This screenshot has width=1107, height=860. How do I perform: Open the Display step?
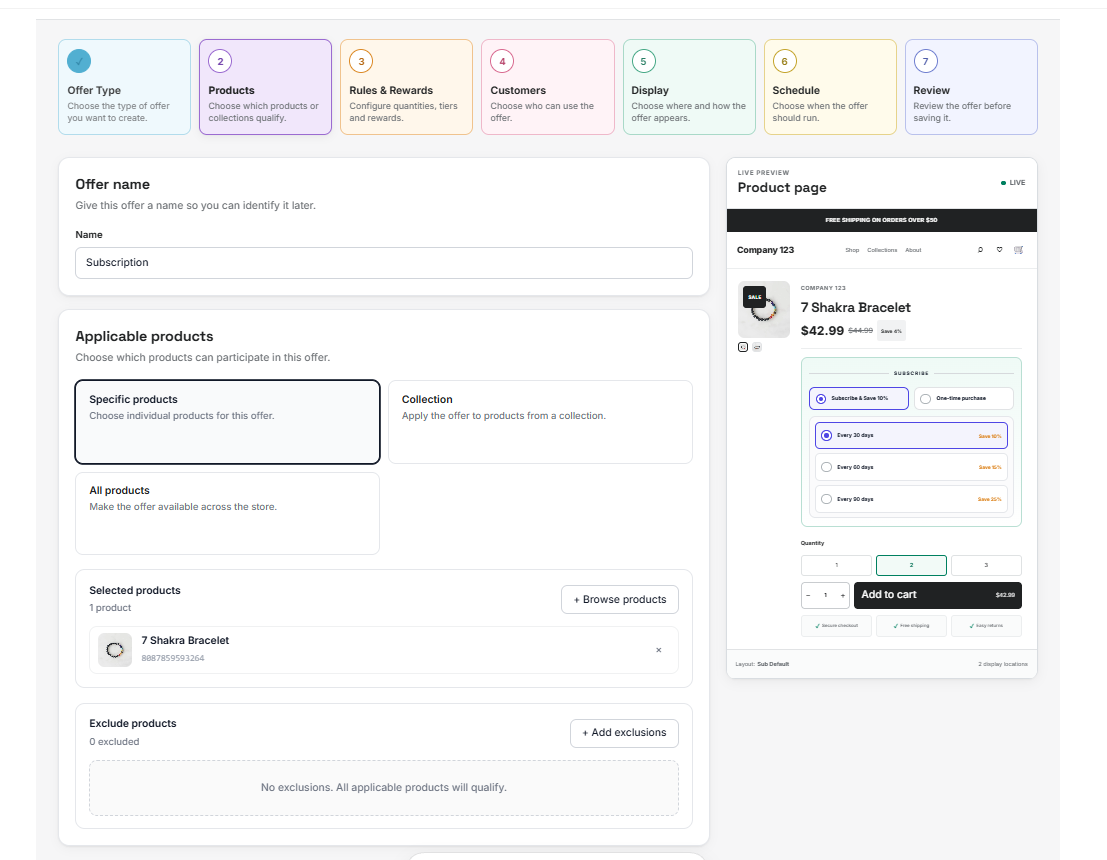pyautogui.click(x=689, y=87)
